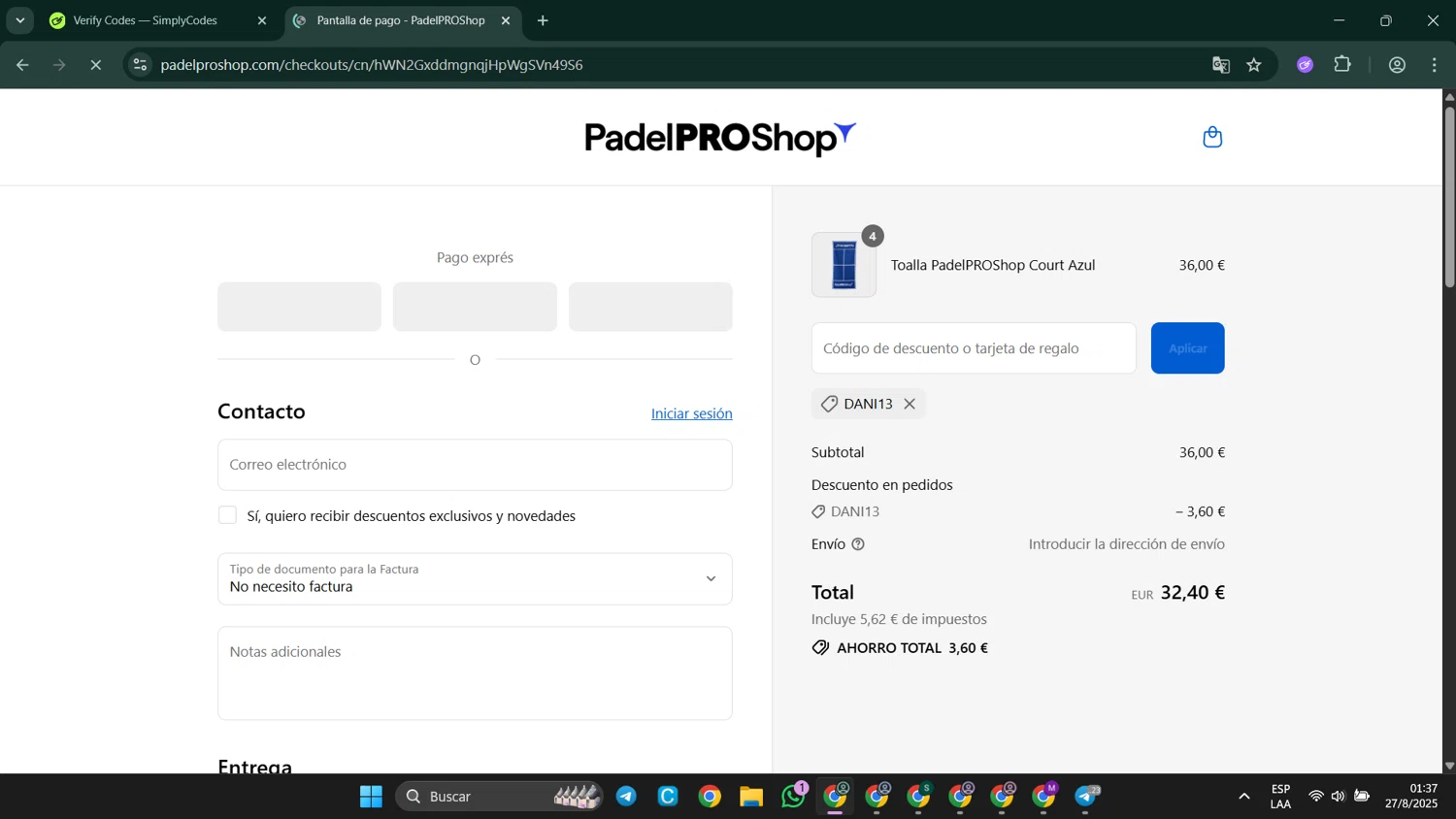Viewport: 1456px width, 819px height.
Task: Expand Tipo de documento para la Factura dropdown
Action: point(475,578)
